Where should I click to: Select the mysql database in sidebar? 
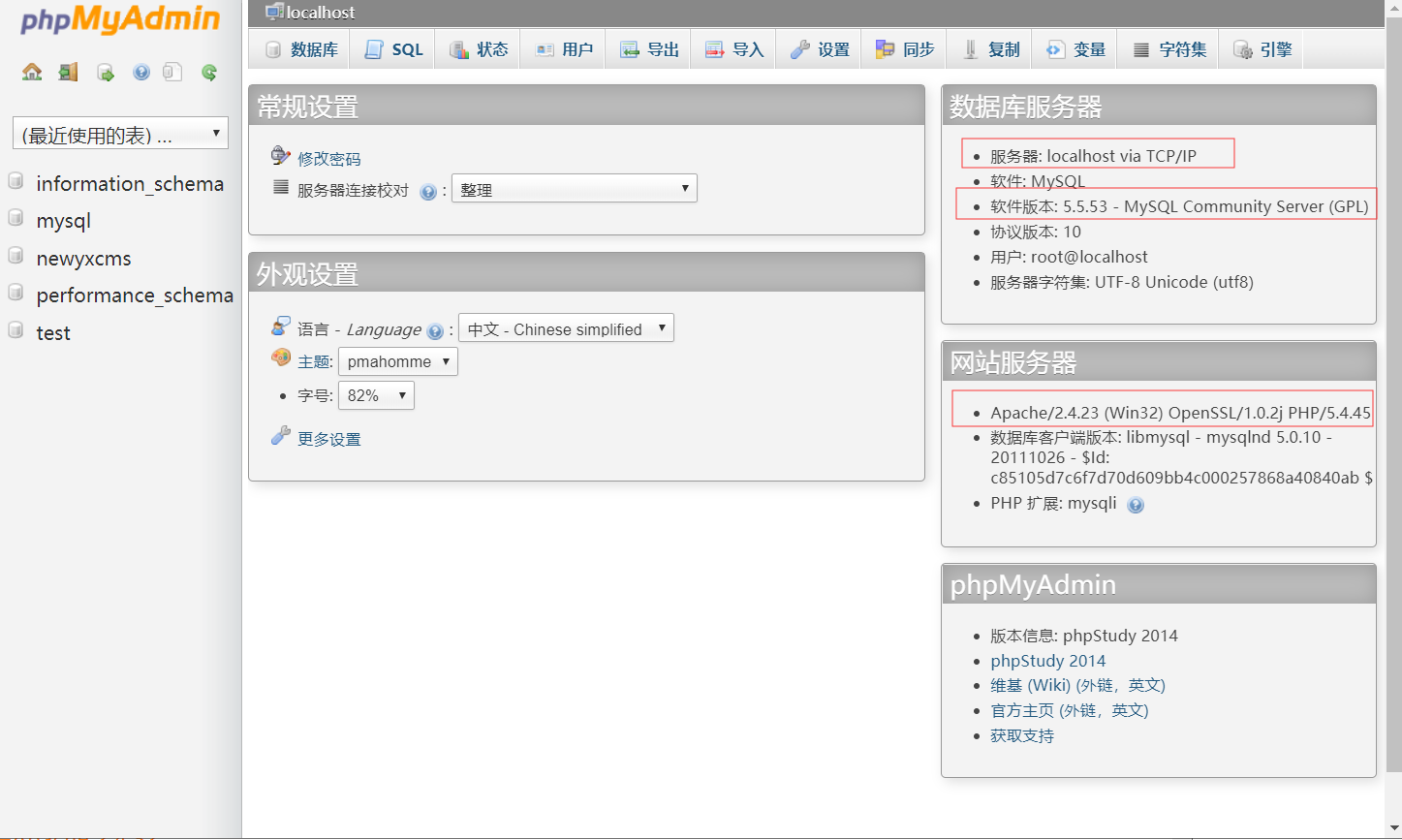point(64,221)
